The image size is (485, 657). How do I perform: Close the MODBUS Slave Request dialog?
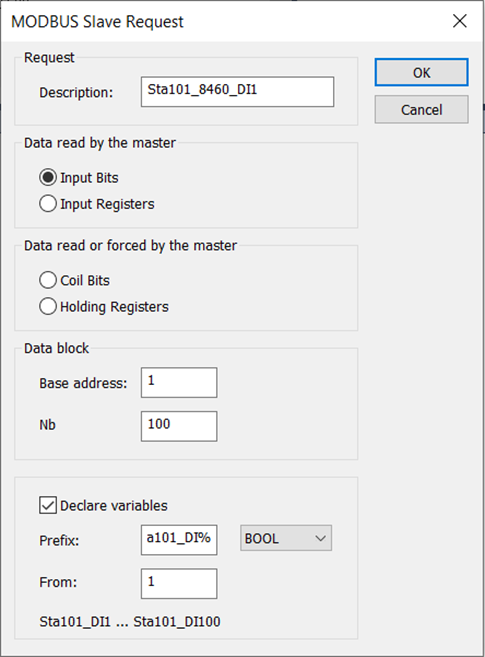point(460,21)
